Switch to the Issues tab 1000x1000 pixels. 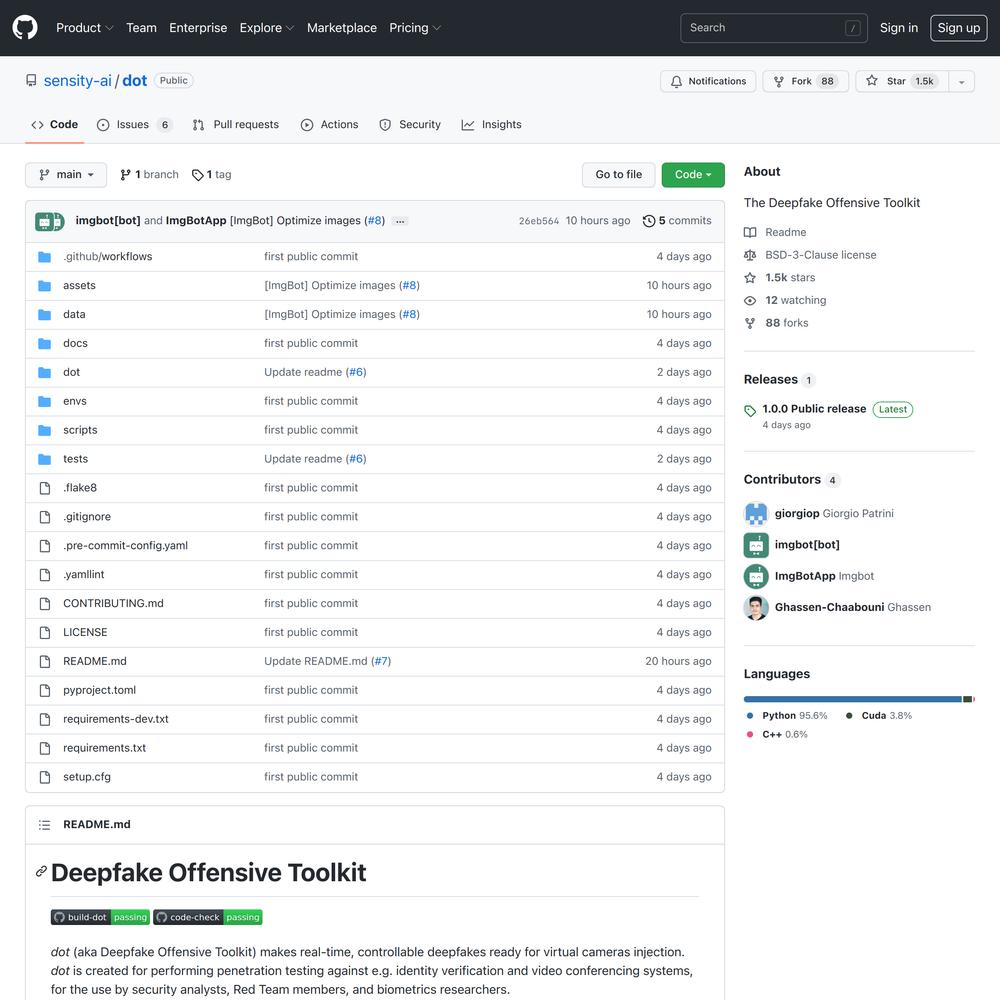[135, 124]
